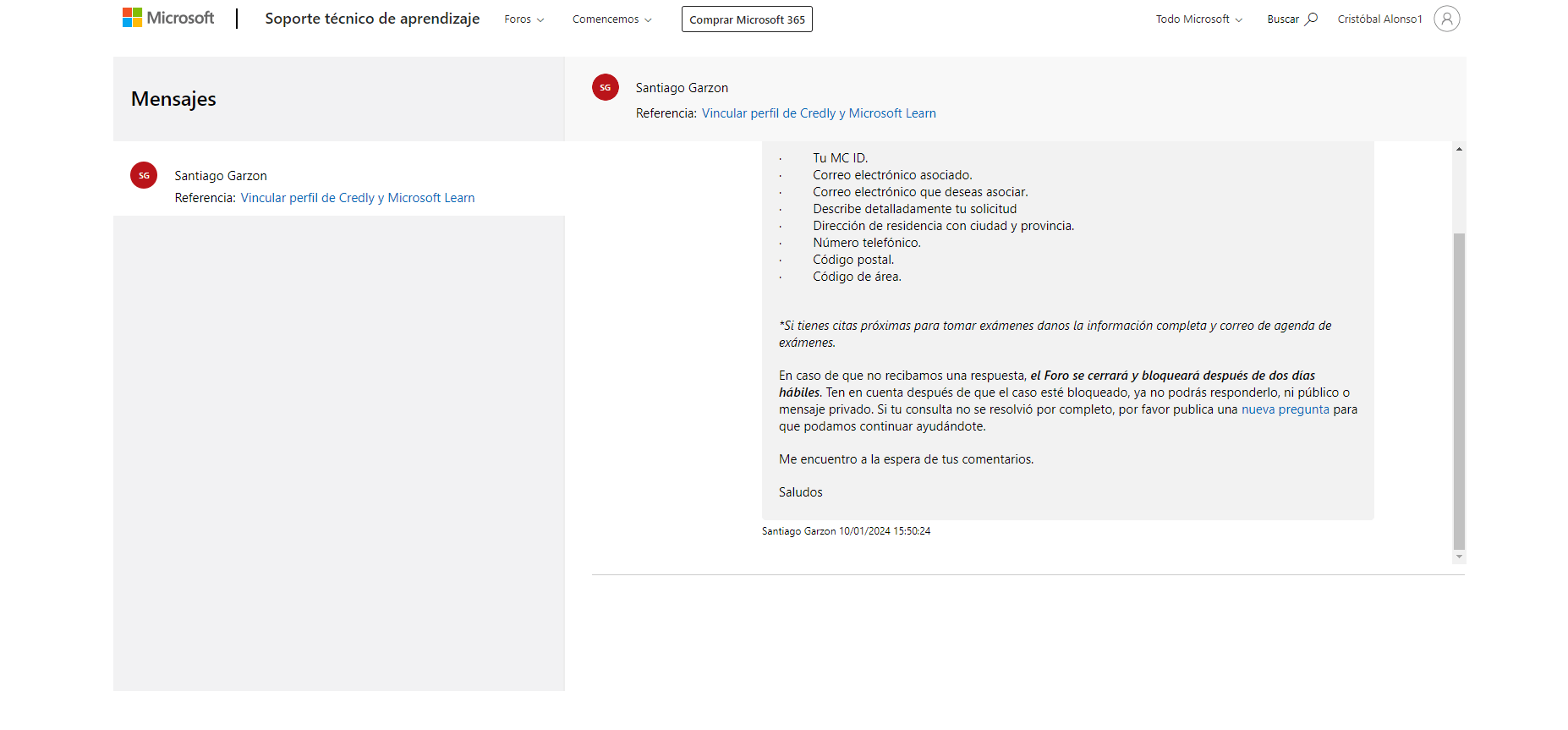Open Soporte técnico de aprendizaje home
The image size is (1568, 730).
click(x=372, y=19)
